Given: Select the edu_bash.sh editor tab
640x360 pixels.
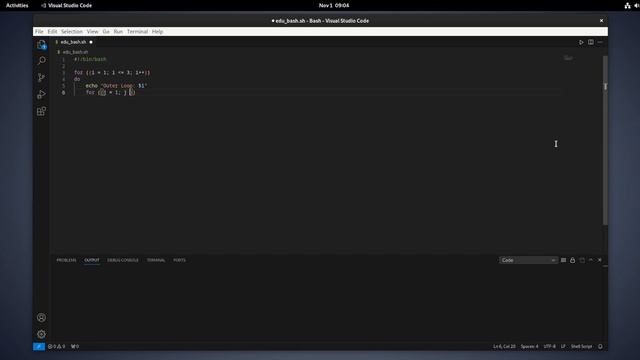Looking at the screenshot, I should tap(73, 42).
